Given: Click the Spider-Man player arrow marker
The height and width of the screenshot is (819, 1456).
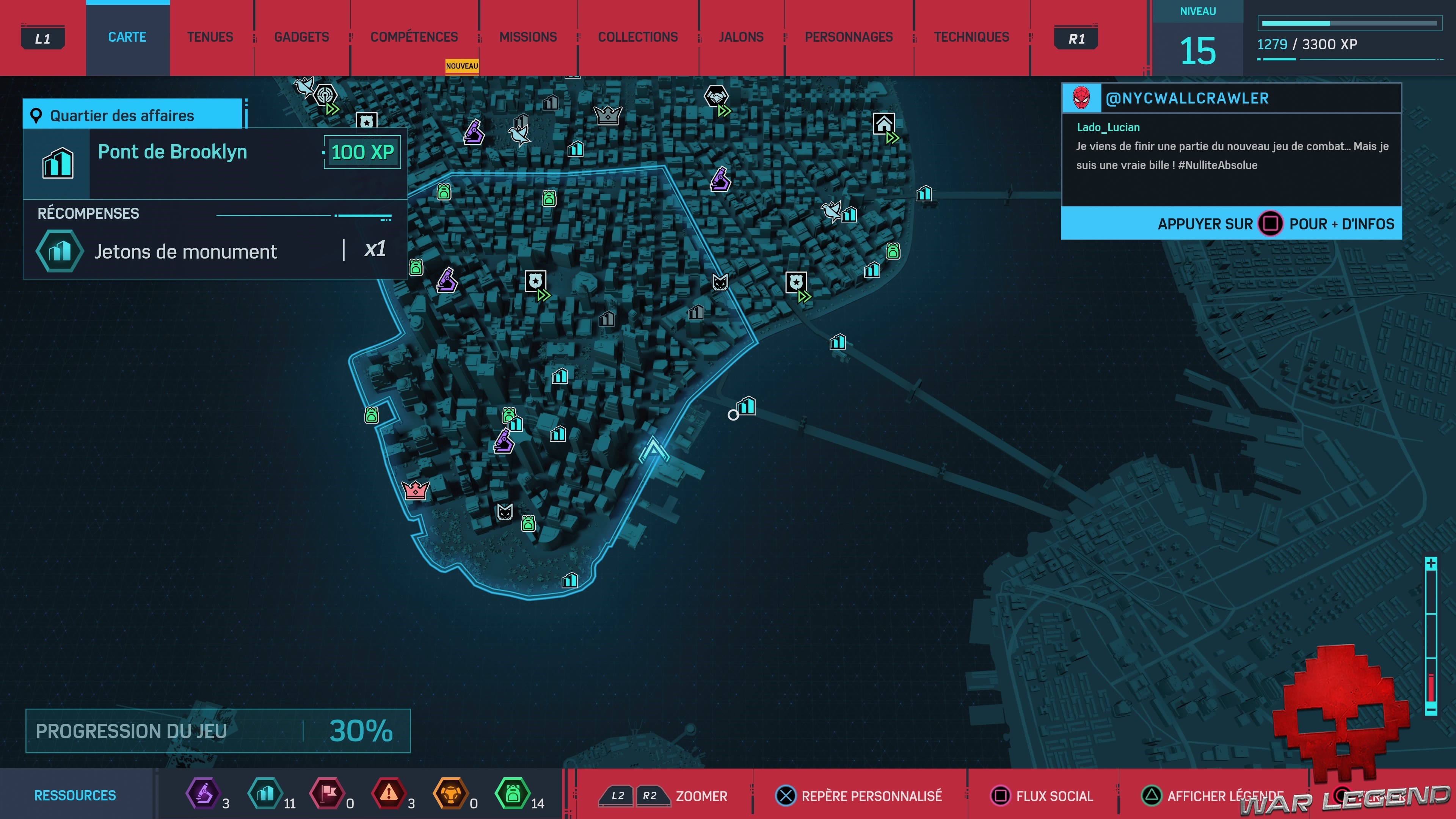Looking at the screenshot, I should coord(653,450).
